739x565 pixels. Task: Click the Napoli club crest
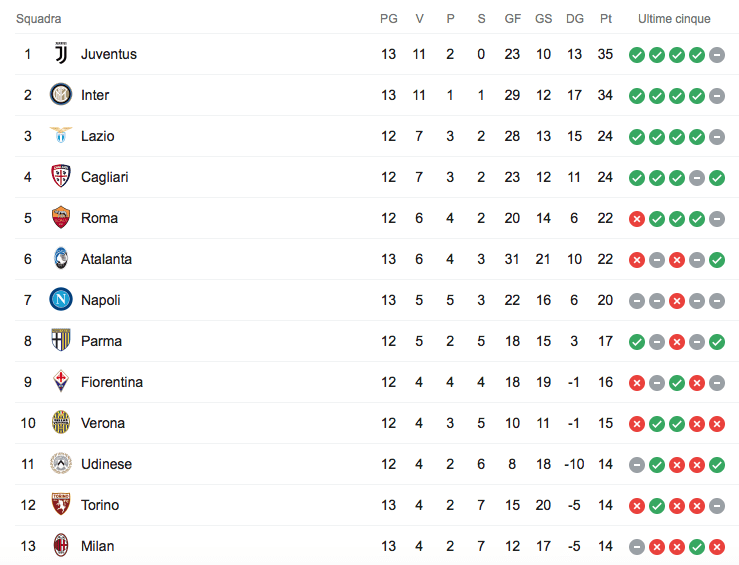61,300
